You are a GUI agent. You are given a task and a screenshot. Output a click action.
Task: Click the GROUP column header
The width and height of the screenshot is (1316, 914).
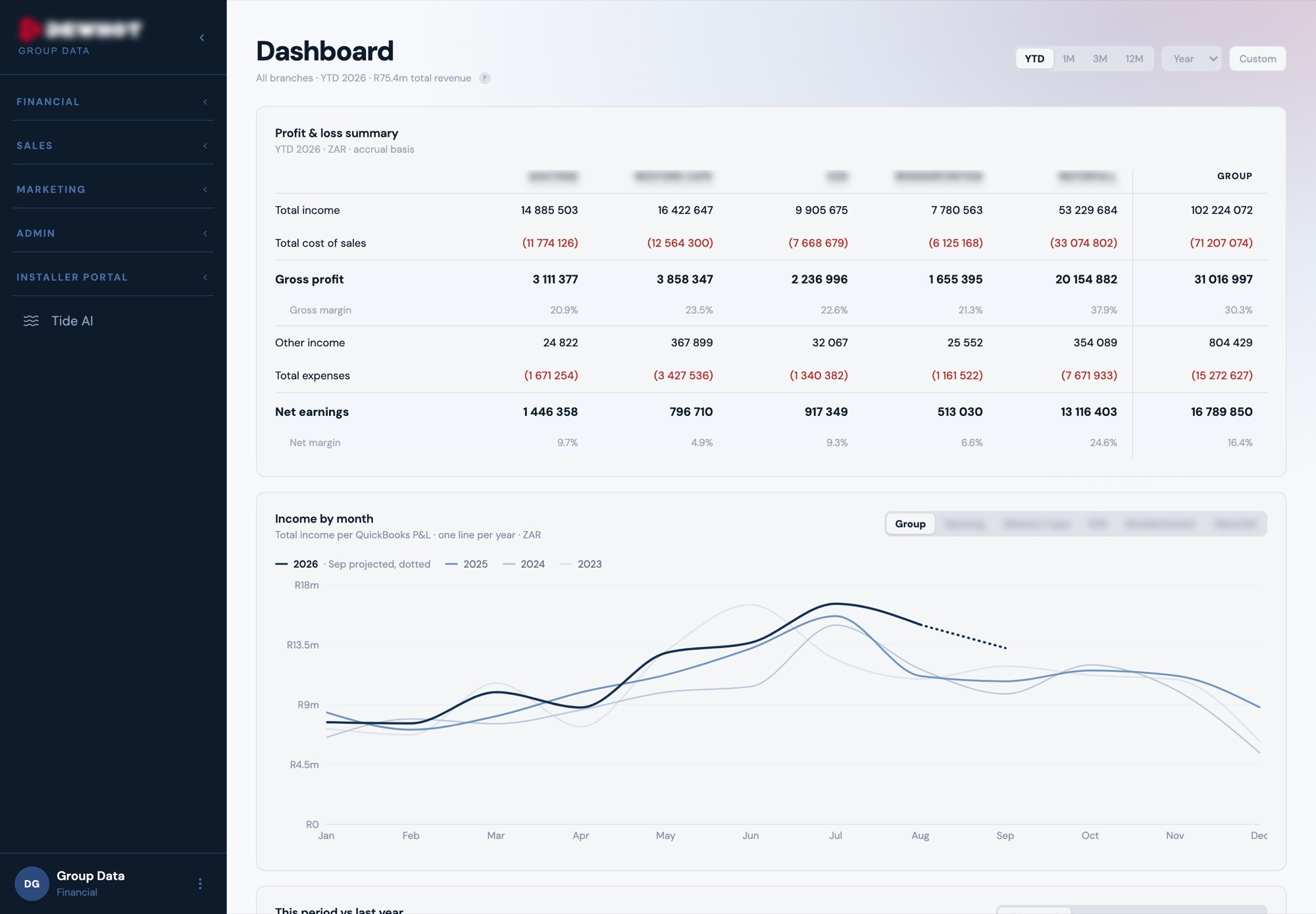click(x=1234, y=176)
